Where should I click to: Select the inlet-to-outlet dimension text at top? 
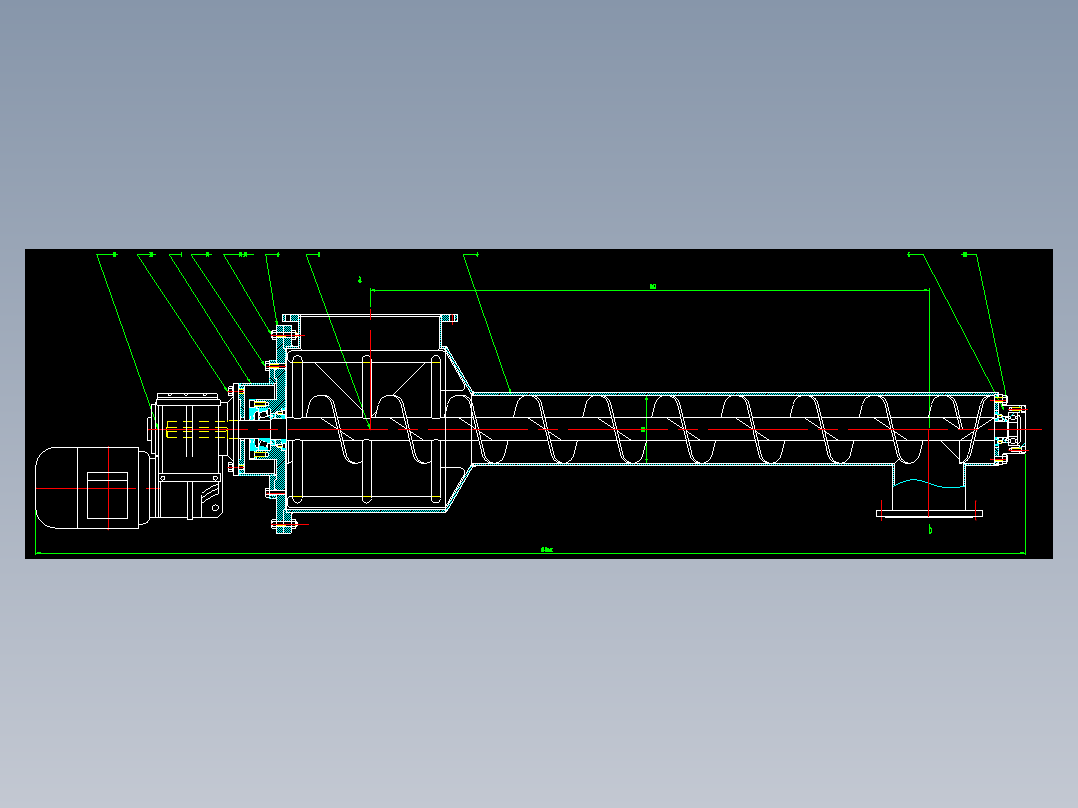click(x=652, y=286)
